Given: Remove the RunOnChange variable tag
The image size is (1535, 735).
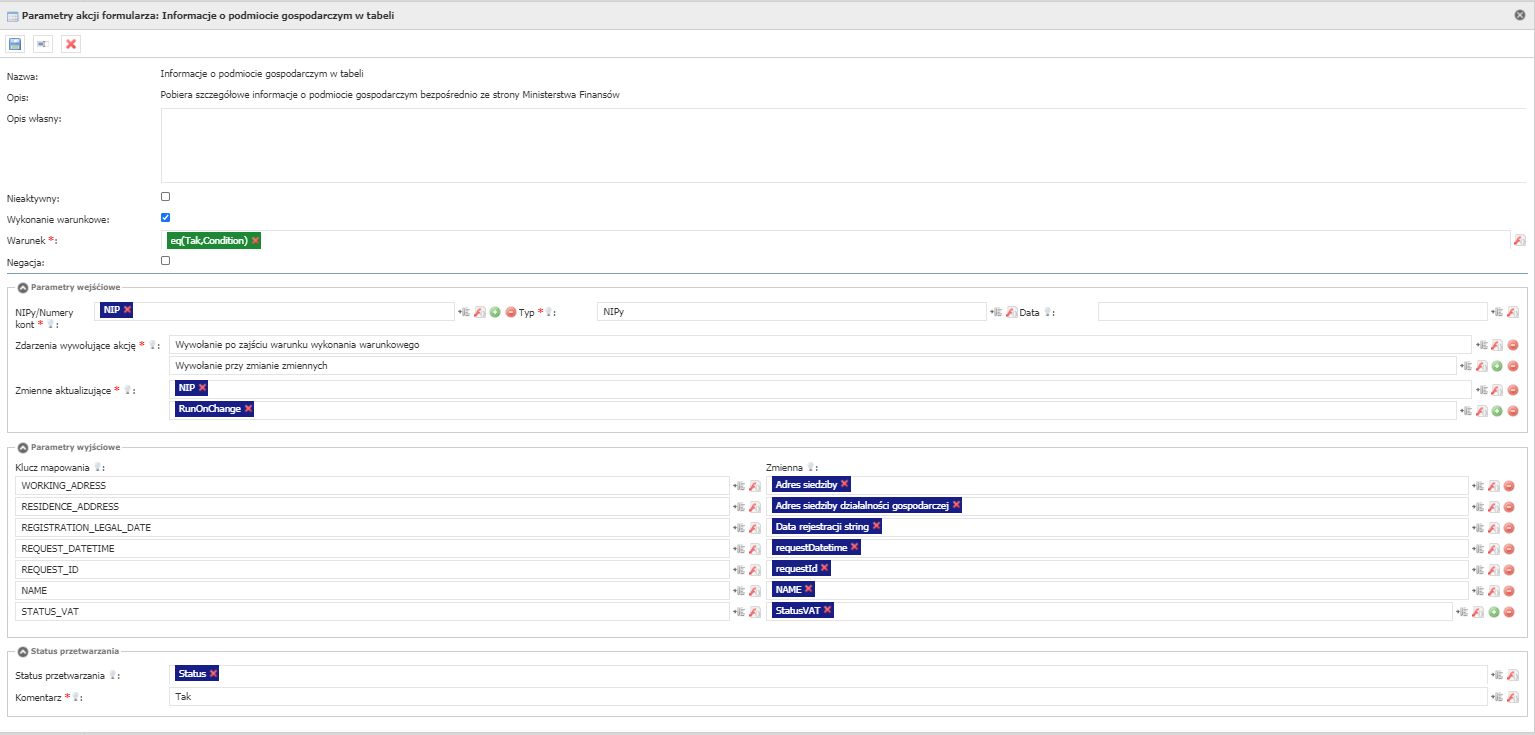Looking at the screenshot, I should [248, 409].
